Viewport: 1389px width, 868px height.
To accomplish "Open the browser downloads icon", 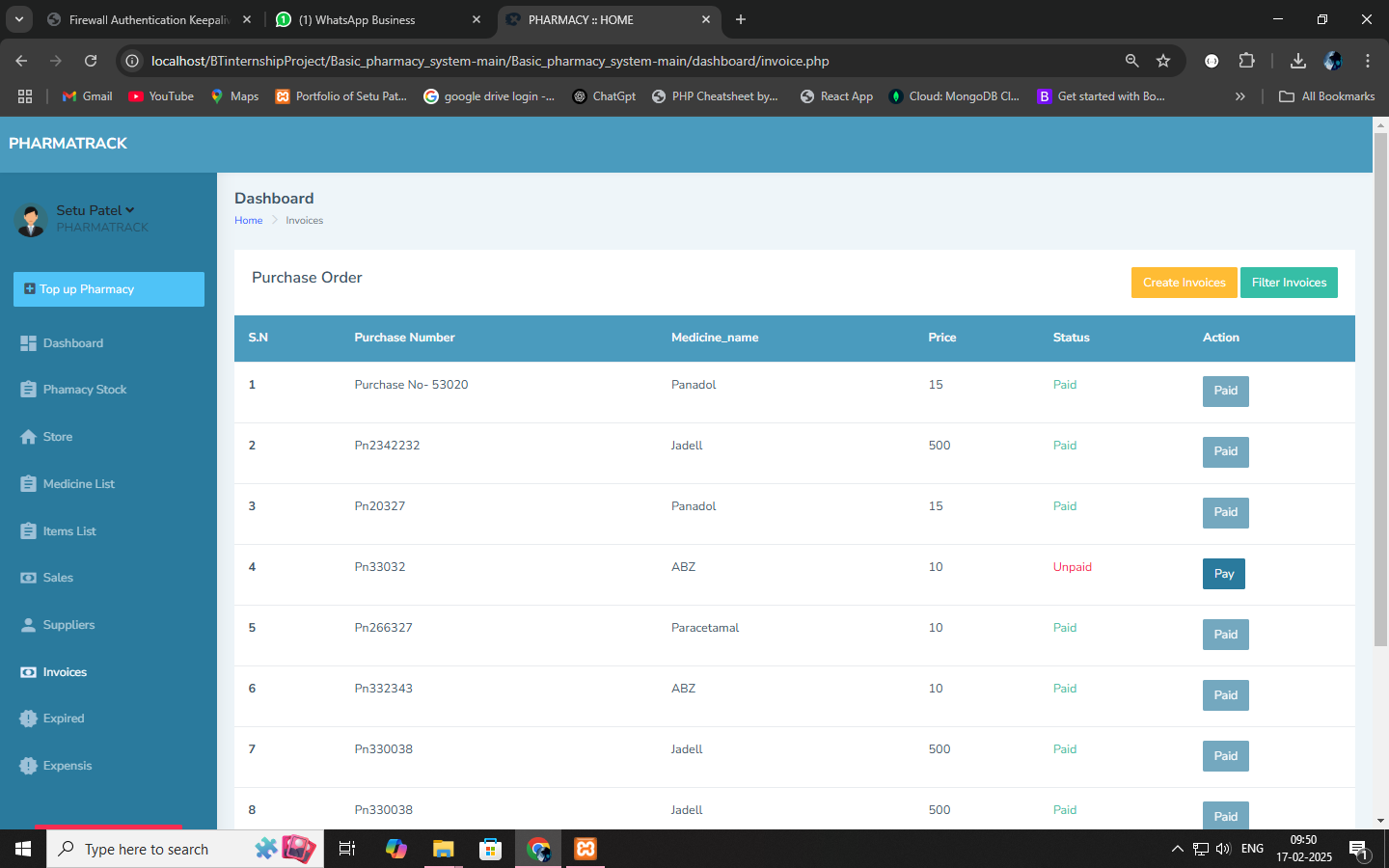I will point(1298,61).
